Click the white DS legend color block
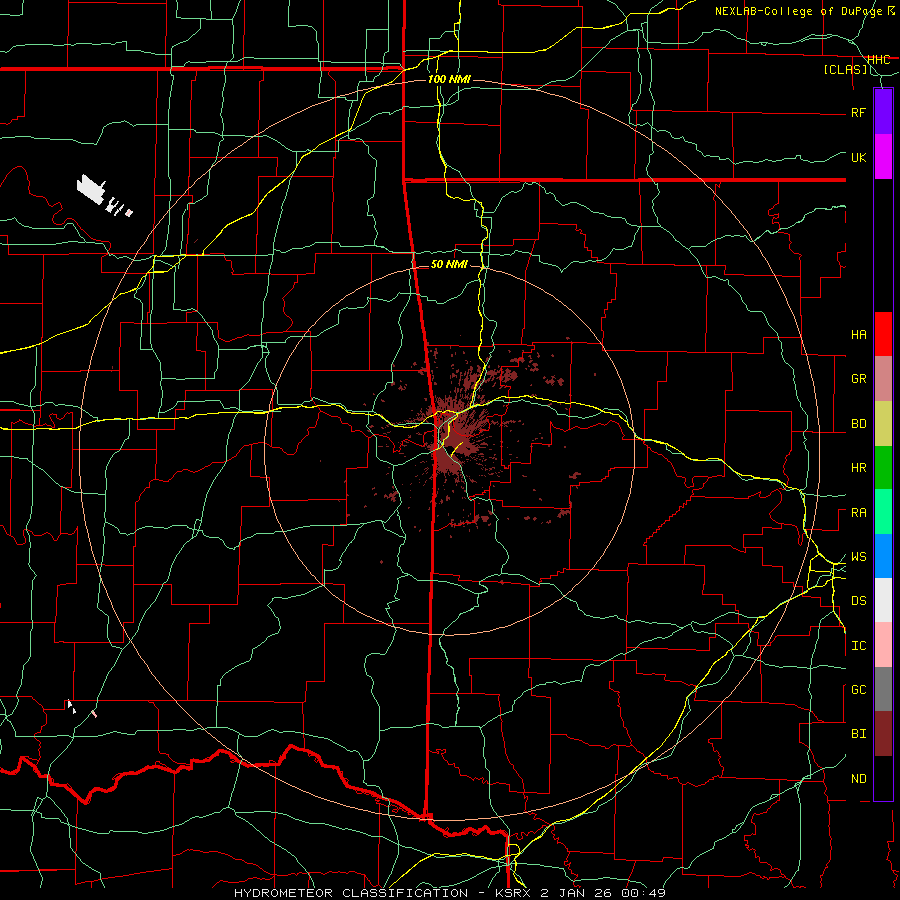 point(883,600)
